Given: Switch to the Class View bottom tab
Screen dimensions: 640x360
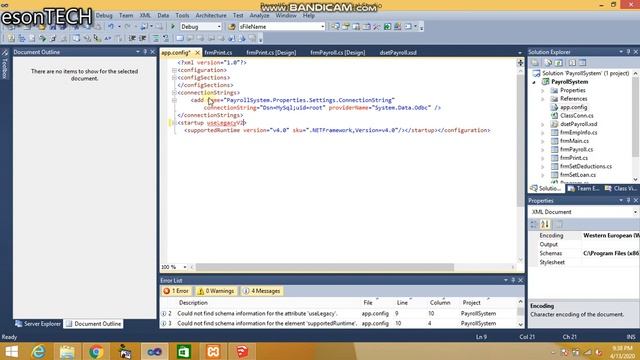Looking at the screenshot, I should [621, 188].
